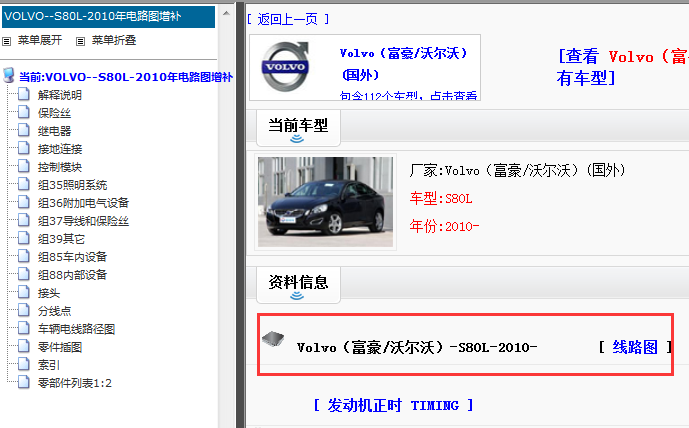Open 分线点 entry
The image size is (689, 428).
click(54, 311)
